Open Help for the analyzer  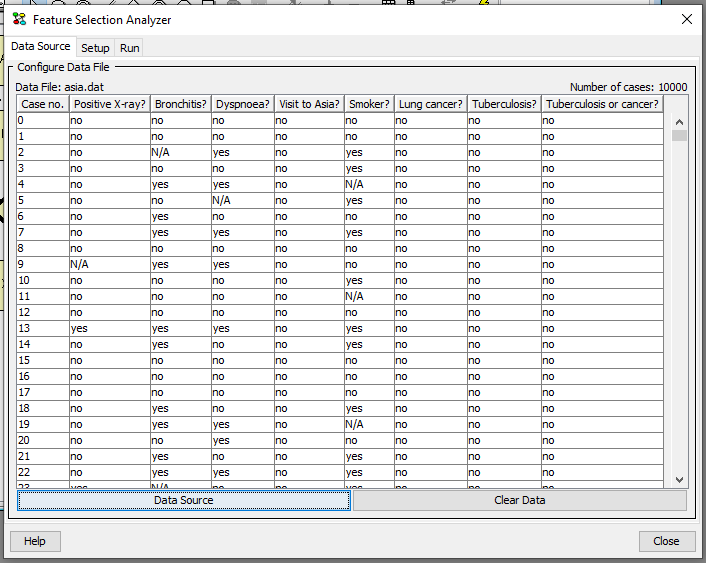(35, 541)
